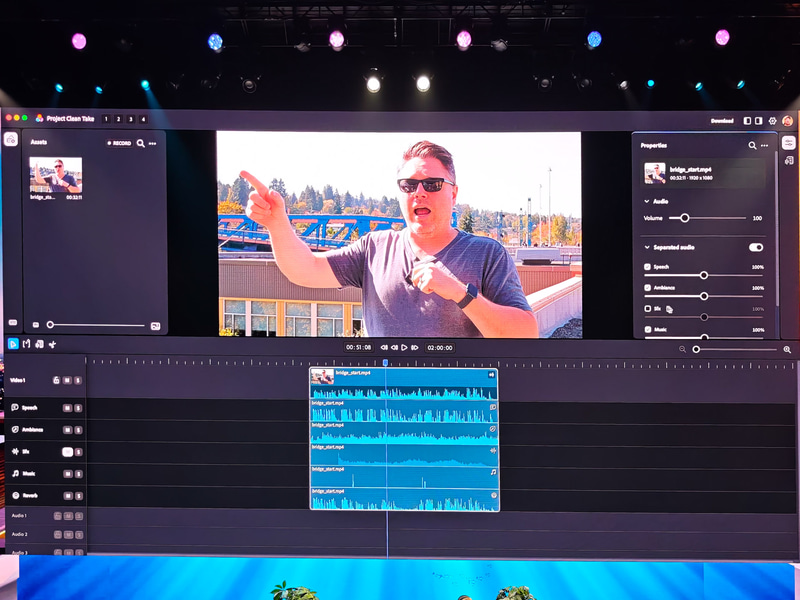Image resolution: width=800 pixels, height=600 pixels.
Task: Uncheck the Speech checkbox
Action: click(647, 267)
